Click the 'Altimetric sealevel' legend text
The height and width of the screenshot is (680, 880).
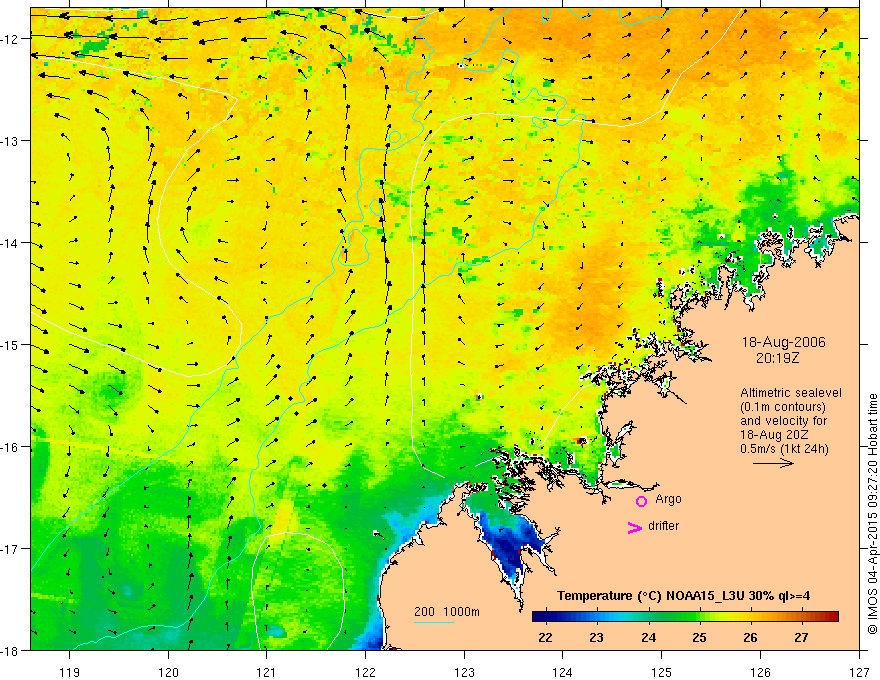pos(791,393)
